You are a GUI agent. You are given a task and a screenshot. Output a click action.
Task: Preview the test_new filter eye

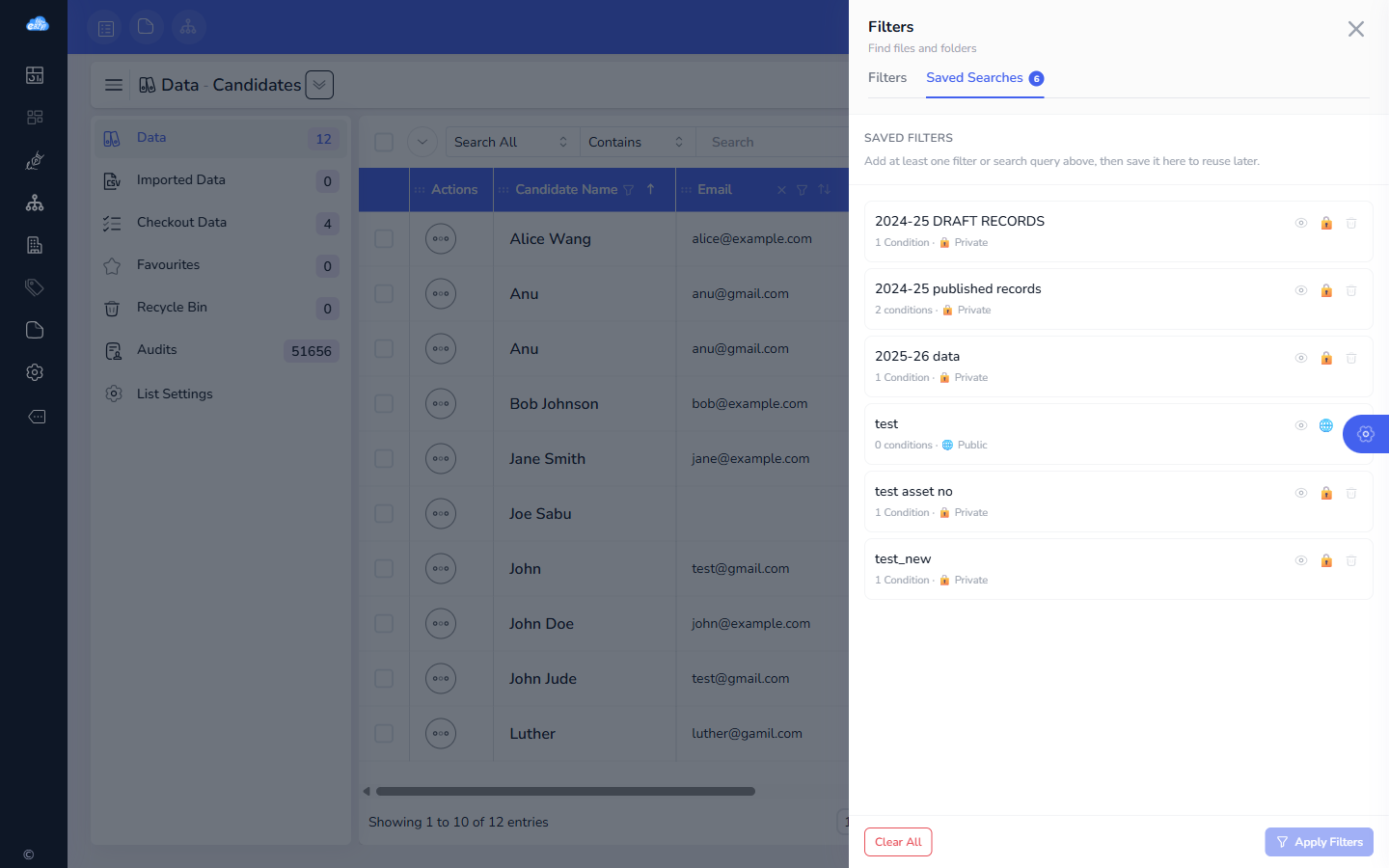[1301, 560]
